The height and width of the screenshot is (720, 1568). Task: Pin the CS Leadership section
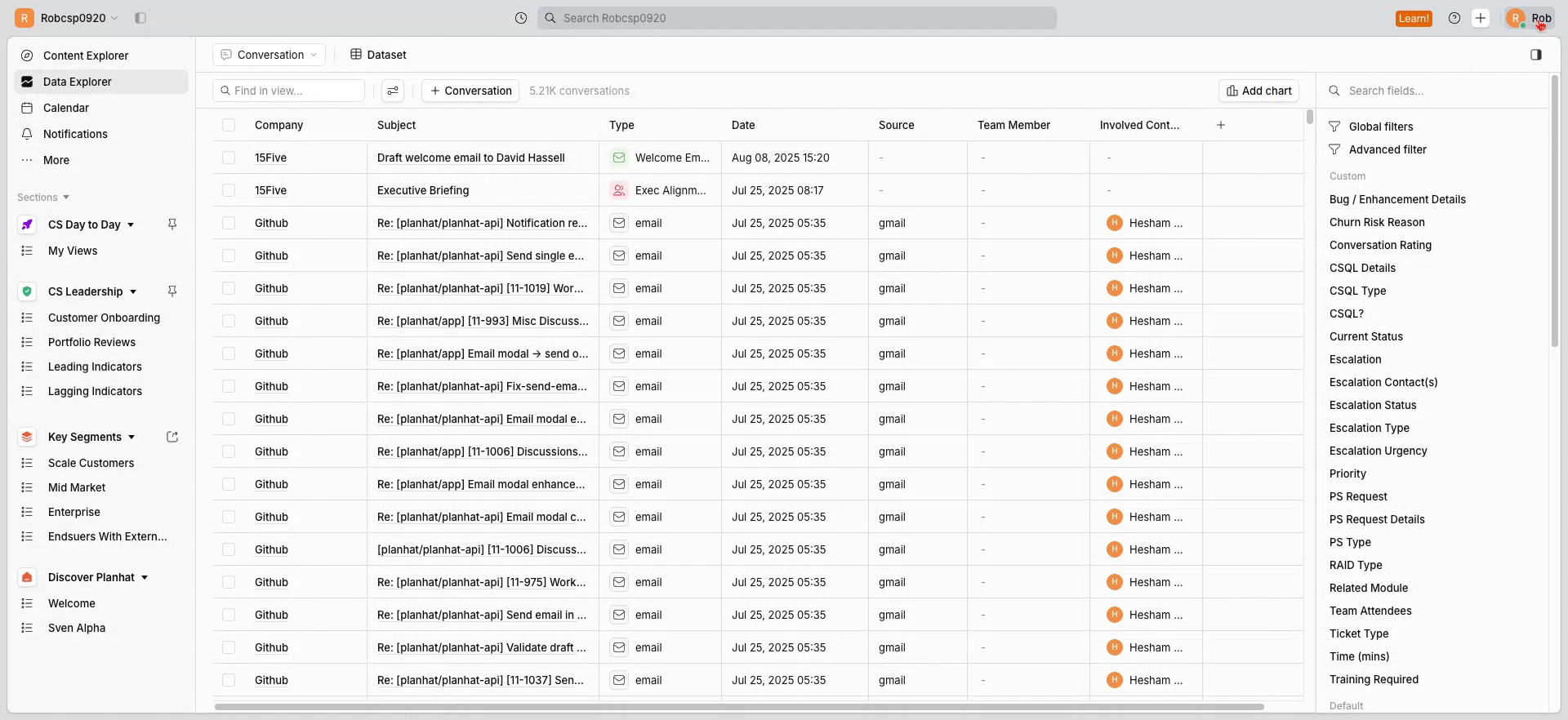(x=172, y=291)
